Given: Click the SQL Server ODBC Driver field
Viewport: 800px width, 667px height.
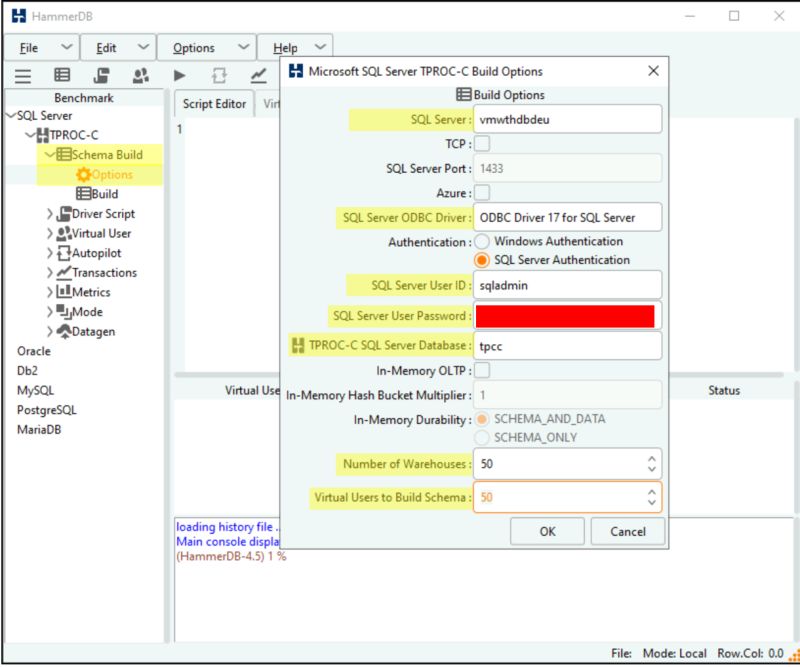Looking at the screenshot, I should click(567, 217).
